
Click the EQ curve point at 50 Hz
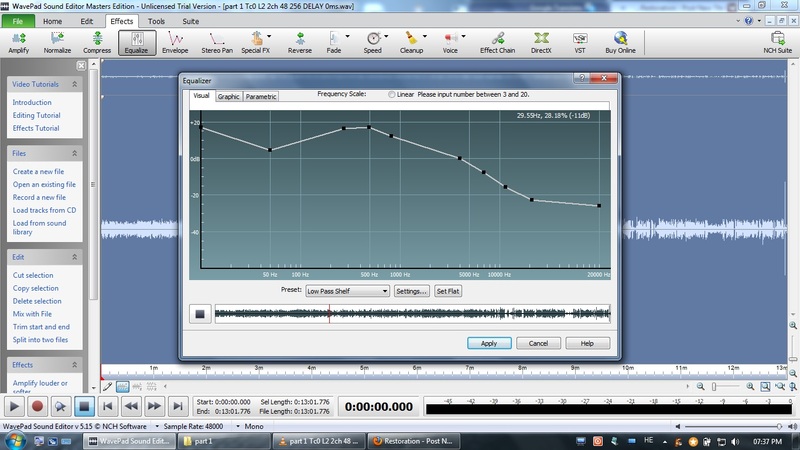coord(270,150)
